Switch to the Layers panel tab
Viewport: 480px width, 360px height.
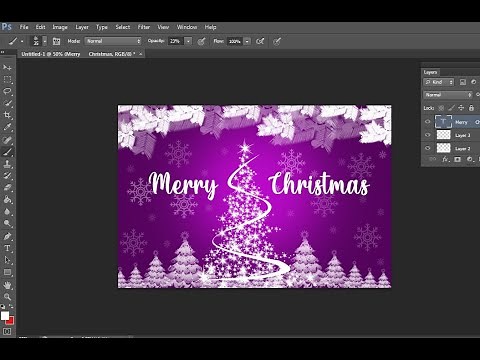[x=430, y=72]
